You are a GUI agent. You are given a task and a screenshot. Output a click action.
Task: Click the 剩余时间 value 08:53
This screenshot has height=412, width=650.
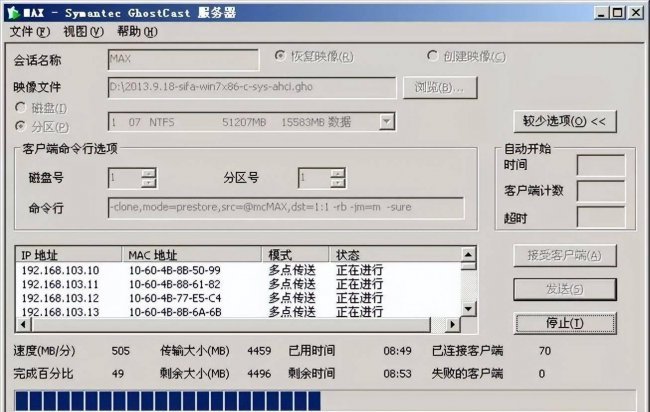[x=397, y=373]
